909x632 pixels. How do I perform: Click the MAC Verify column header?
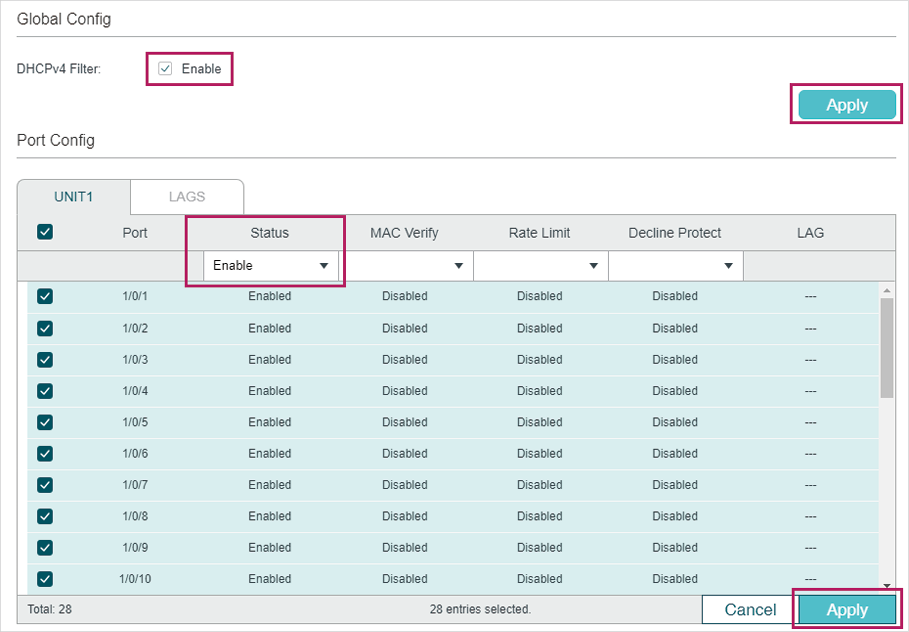coord(404,233)
